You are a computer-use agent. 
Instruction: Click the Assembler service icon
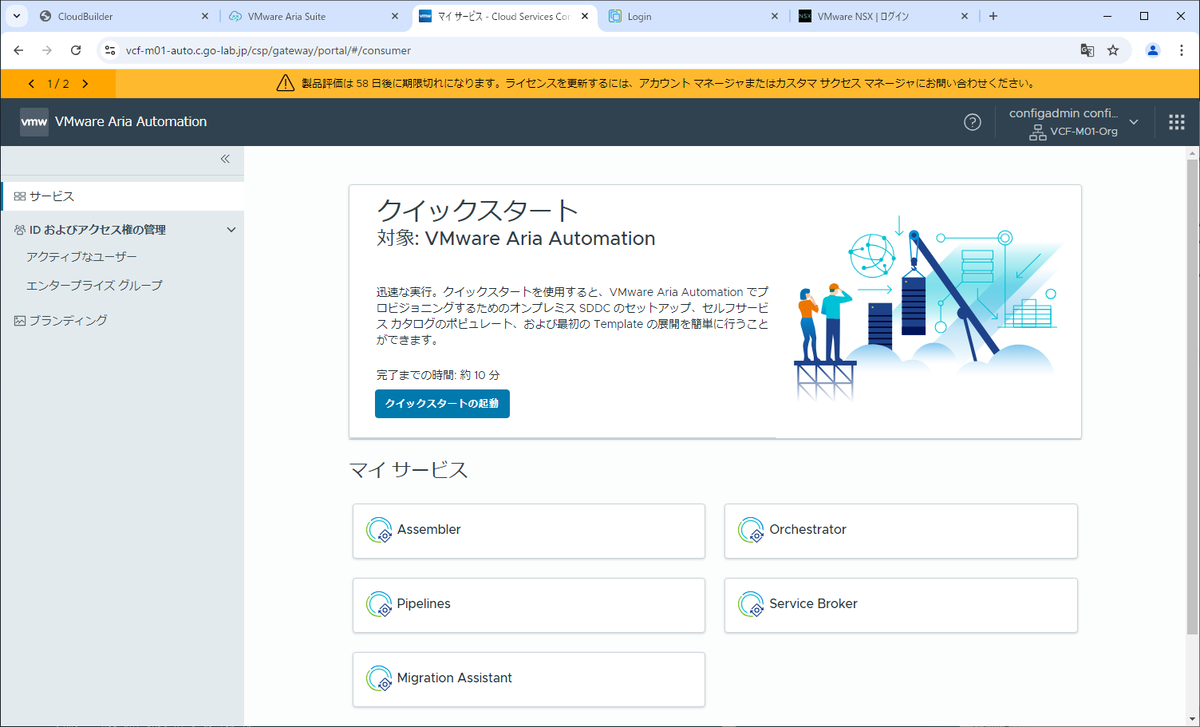[x=379, y=530]
